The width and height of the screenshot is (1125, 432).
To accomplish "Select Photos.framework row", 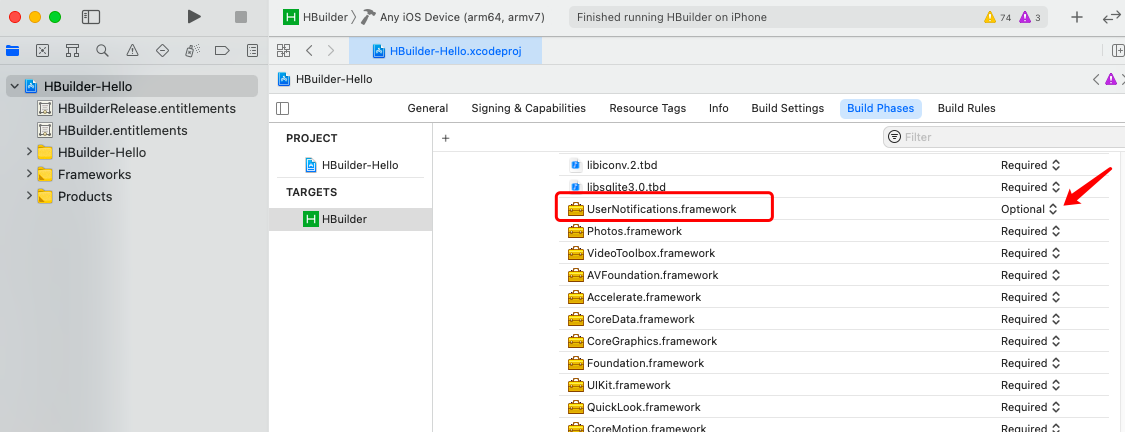I will tap(834, 231).
